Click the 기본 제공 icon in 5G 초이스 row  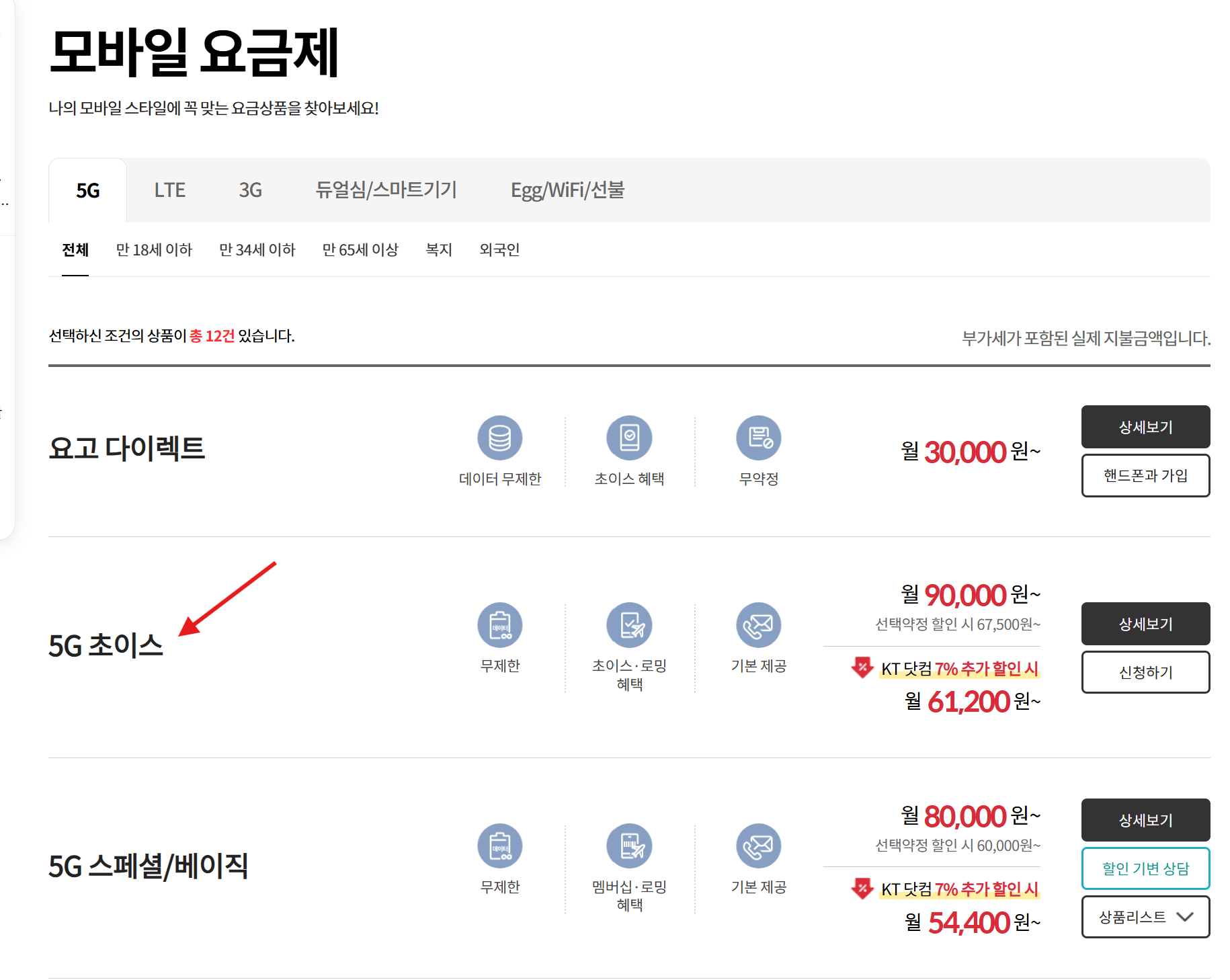(x=759, y=625)
